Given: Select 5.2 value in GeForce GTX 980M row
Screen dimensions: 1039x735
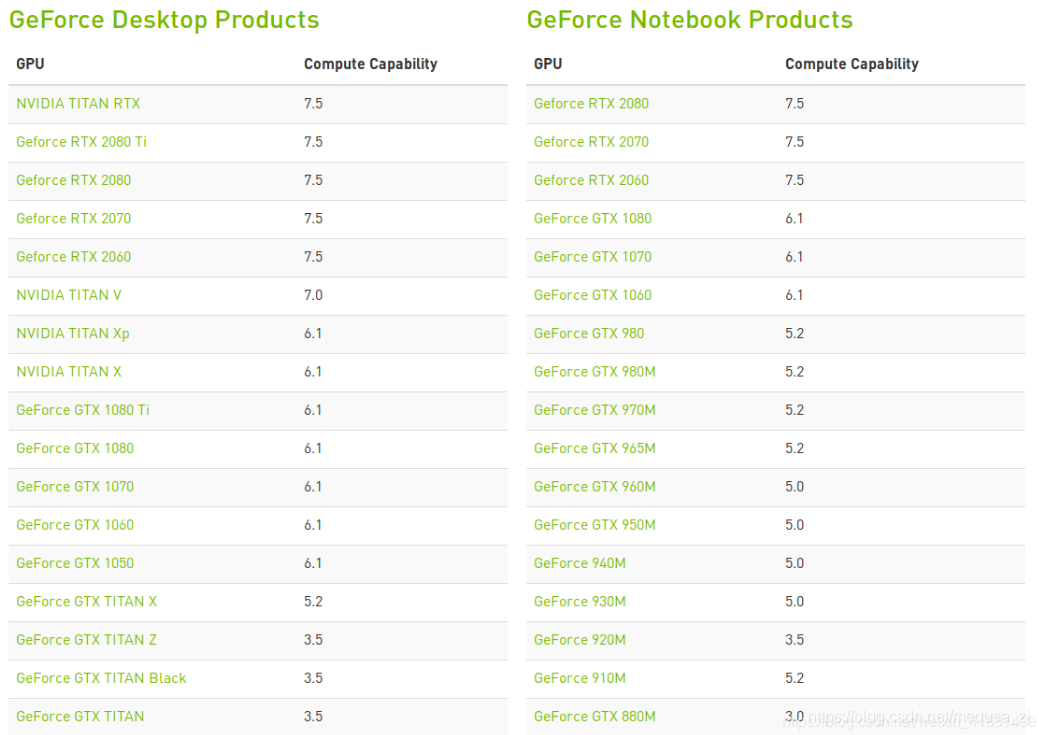Looking at the screenshot, I should pos(794,372).
